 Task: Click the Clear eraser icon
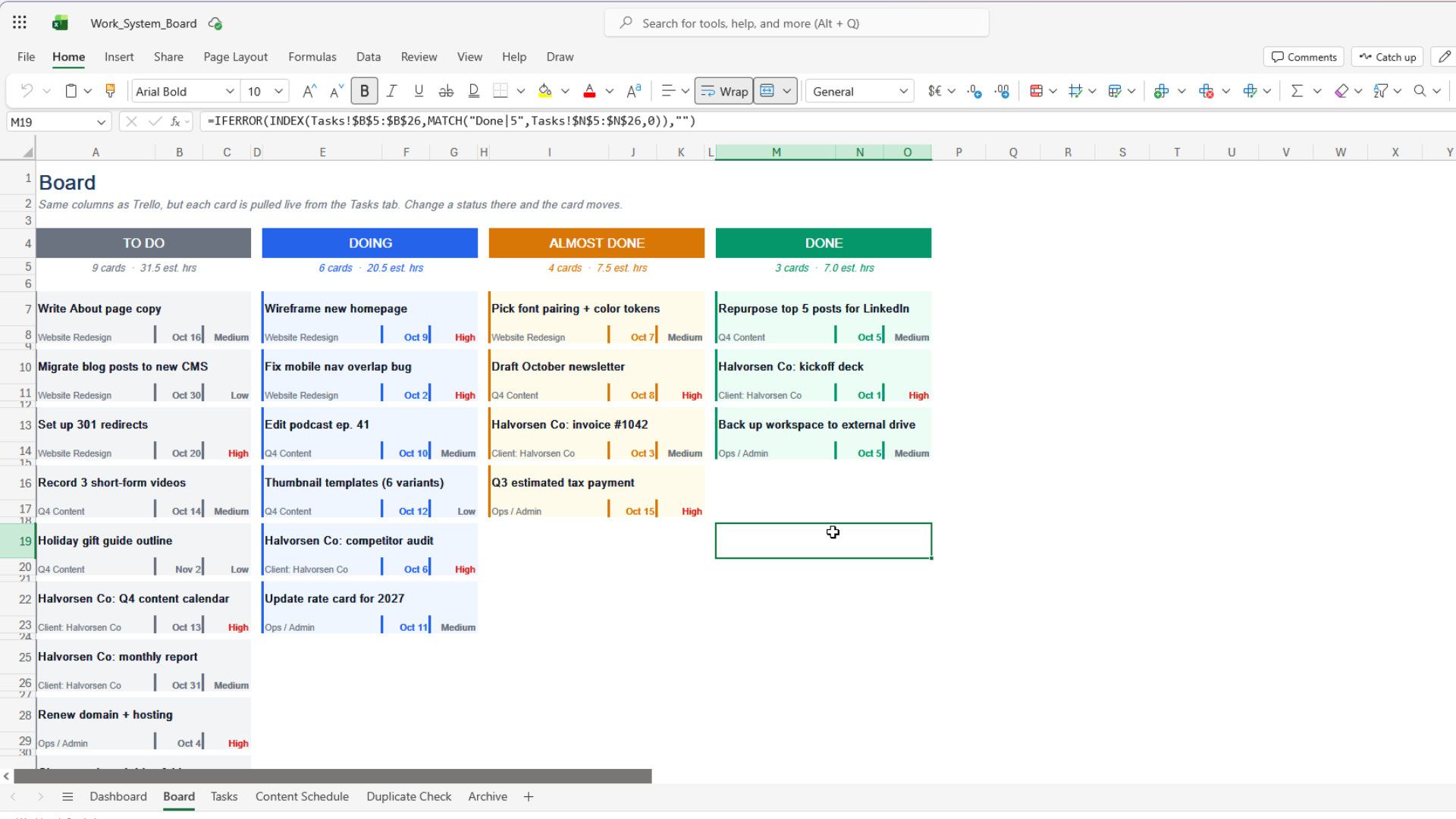coord(1341,91)
